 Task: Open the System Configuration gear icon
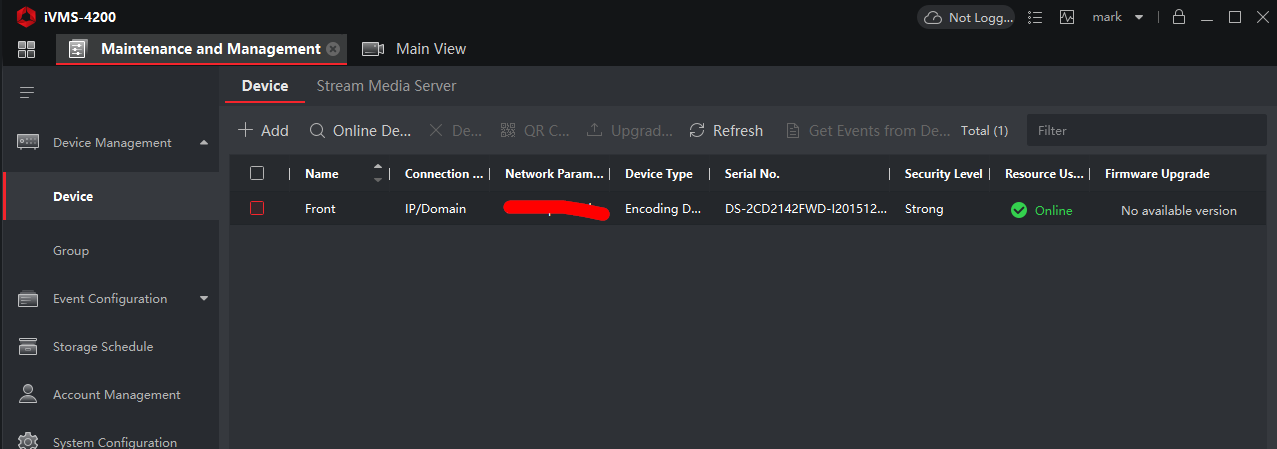point(28,442)
